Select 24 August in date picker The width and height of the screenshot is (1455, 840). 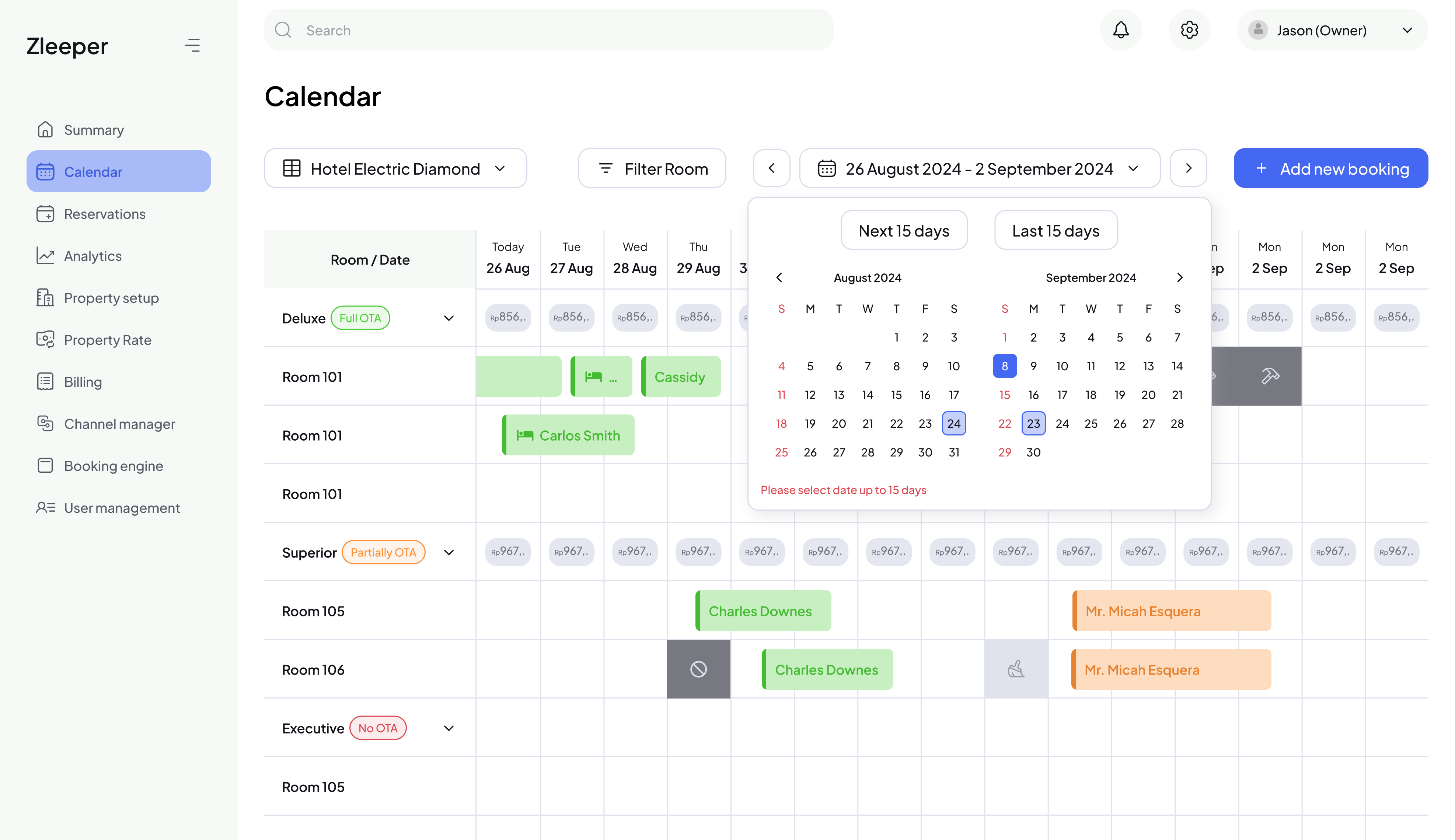click(954, 423)
